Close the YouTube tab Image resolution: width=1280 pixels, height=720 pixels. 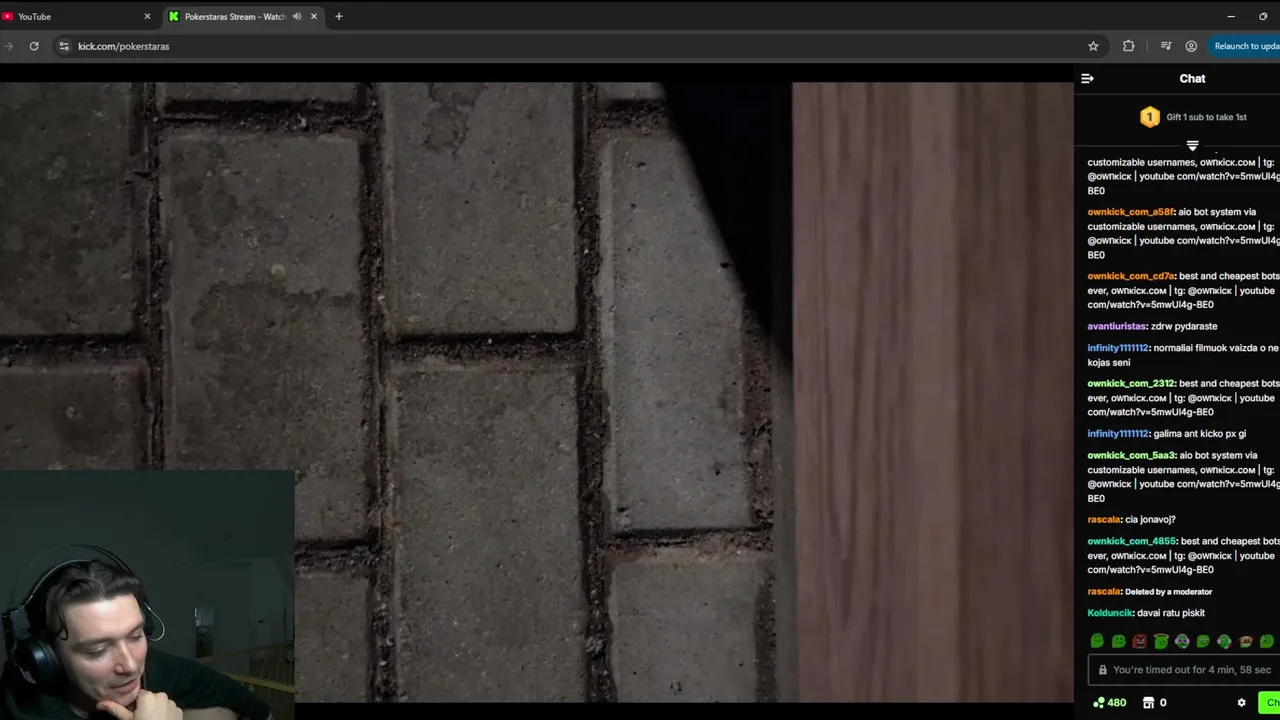147,16
